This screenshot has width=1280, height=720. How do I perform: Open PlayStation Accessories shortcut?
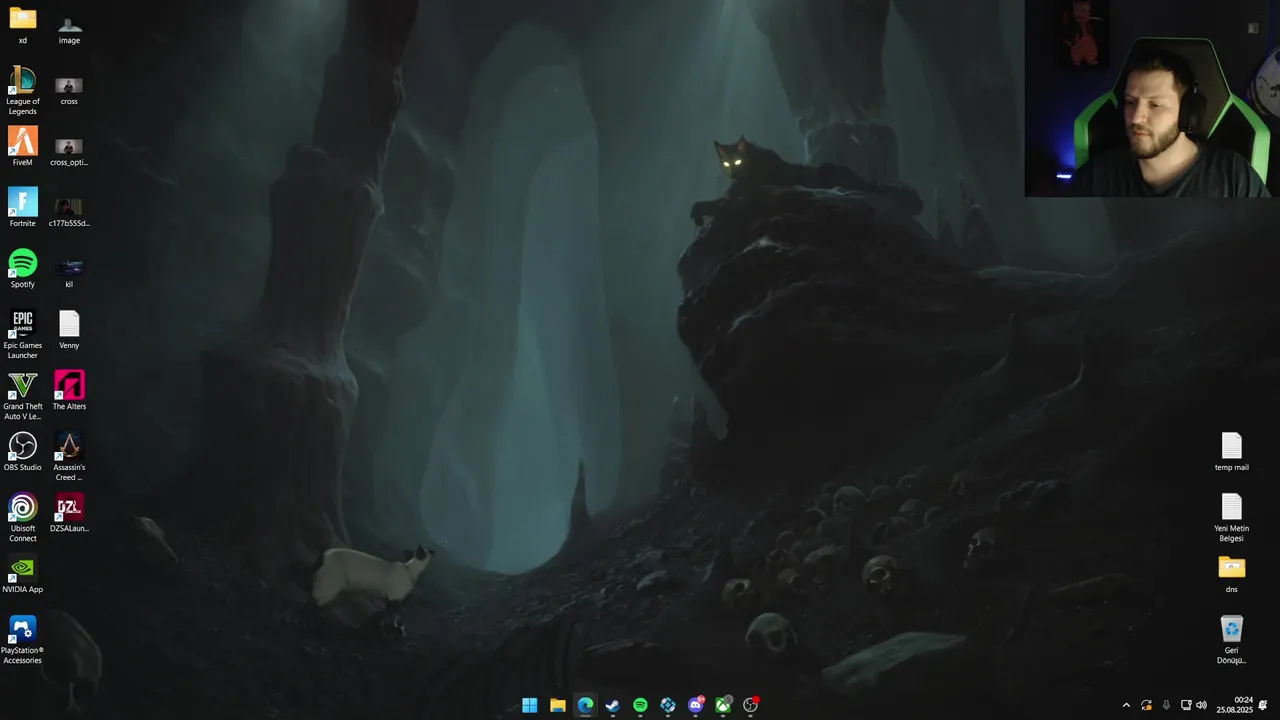[x=22, y=640]
